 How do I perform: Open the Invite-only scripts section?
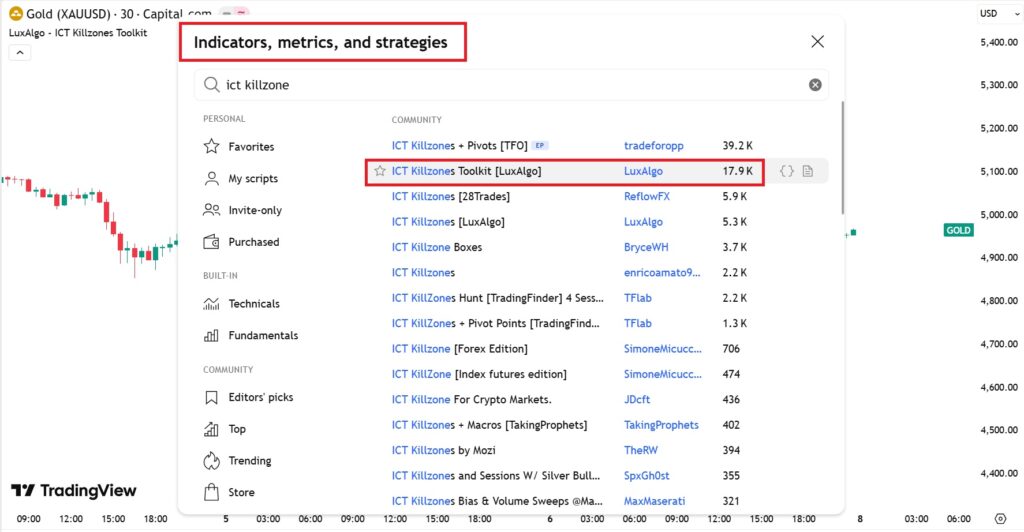[x=254, y=211]
